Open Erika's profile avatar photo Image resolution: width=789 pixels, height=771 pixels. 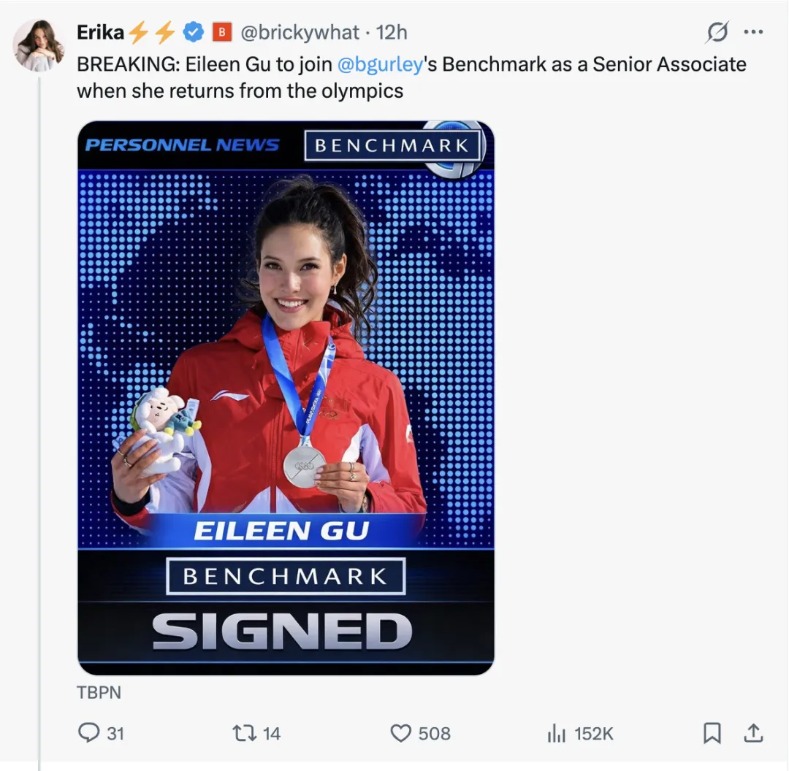(38, 45)
